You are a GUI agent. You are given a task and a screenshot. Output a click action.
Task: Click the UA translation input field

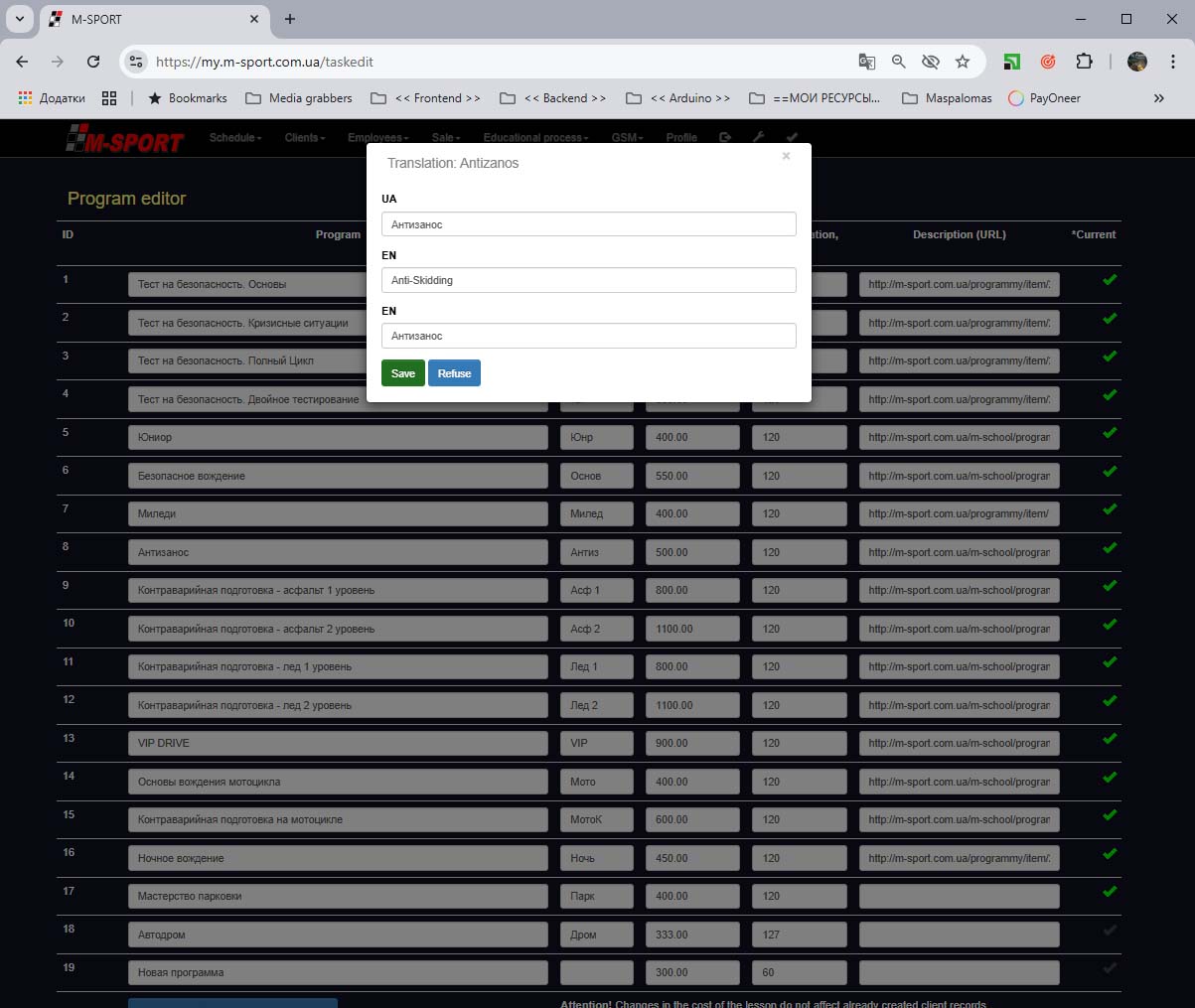588,224
